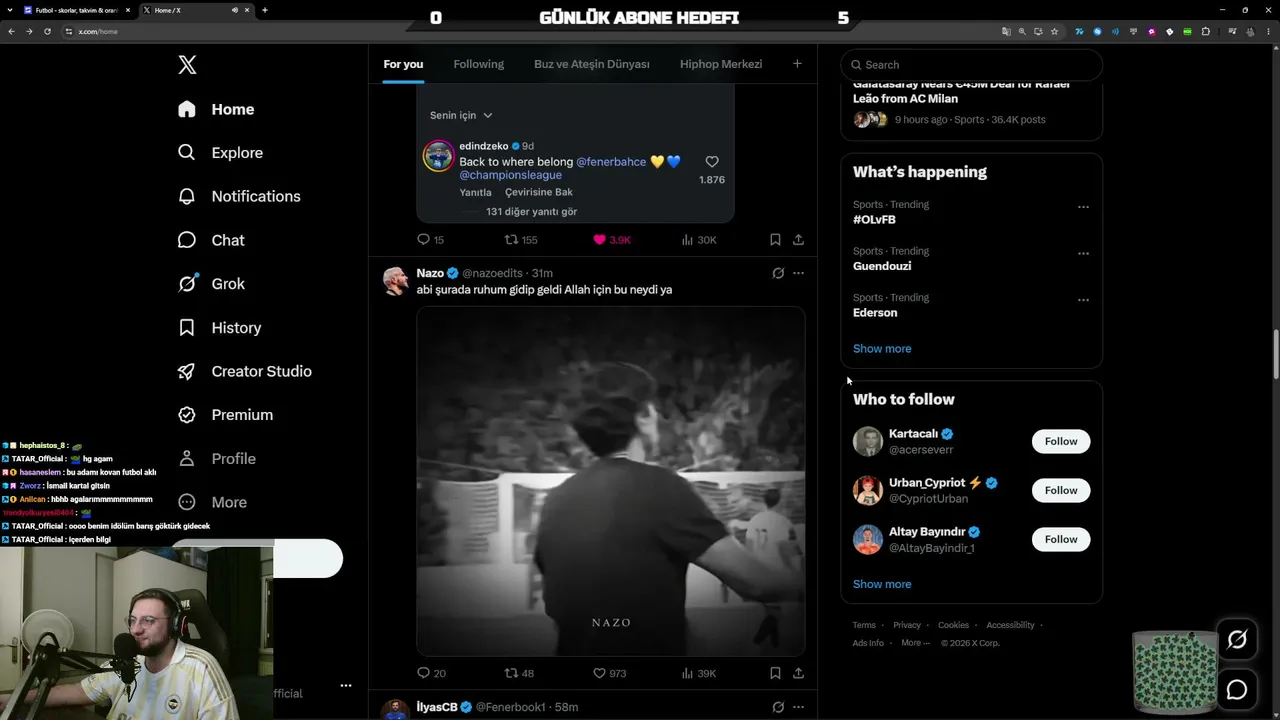Bookmark this page with the star icon
This screenshot has height=720, width=1280.
(1054, 31)
